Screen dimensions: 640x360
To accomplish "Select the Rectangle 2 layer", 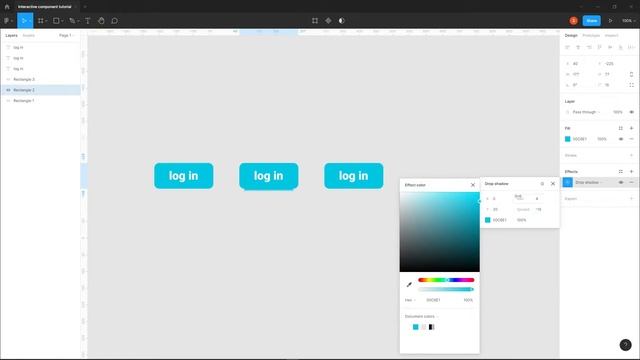I will click(41, 90).
